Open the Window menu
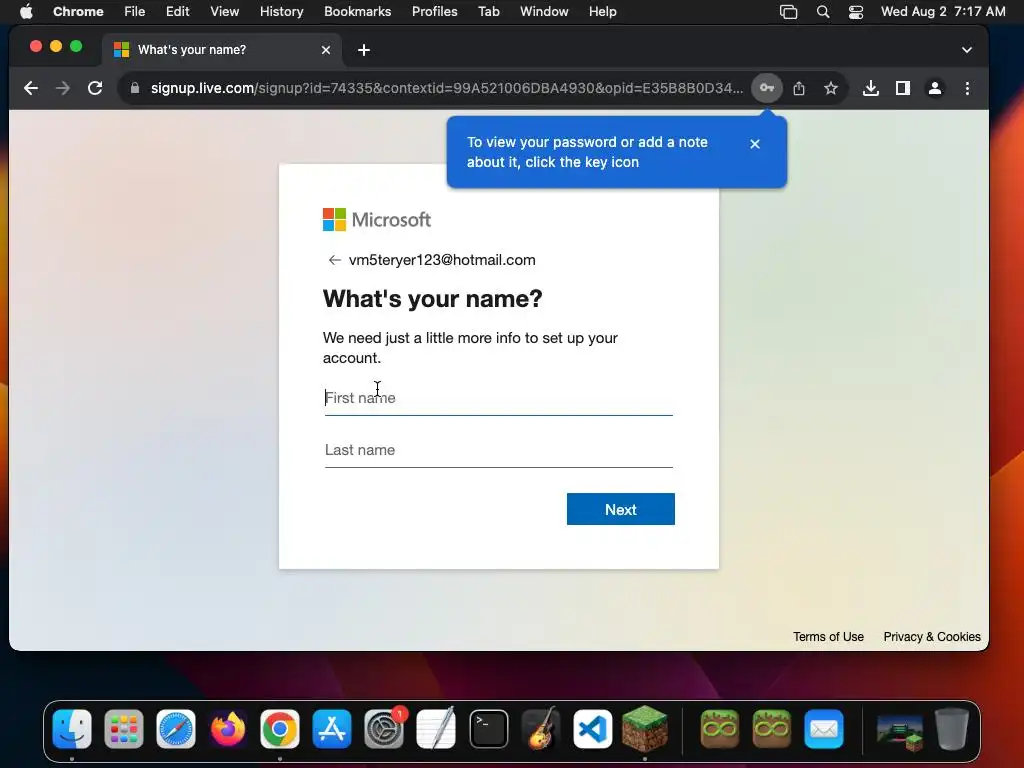The height and width of the screenshot is (768, 1024). [544, 12]
